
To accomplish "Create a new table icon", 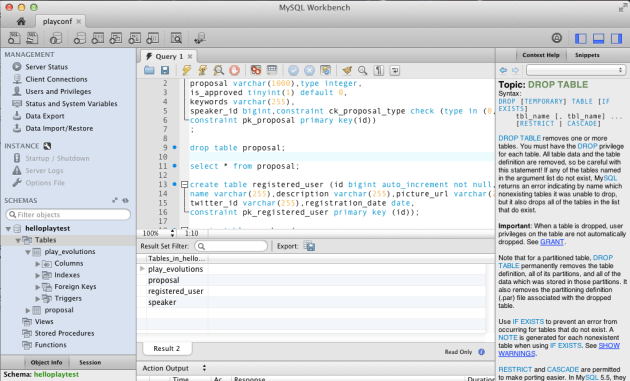I will 98,38.
